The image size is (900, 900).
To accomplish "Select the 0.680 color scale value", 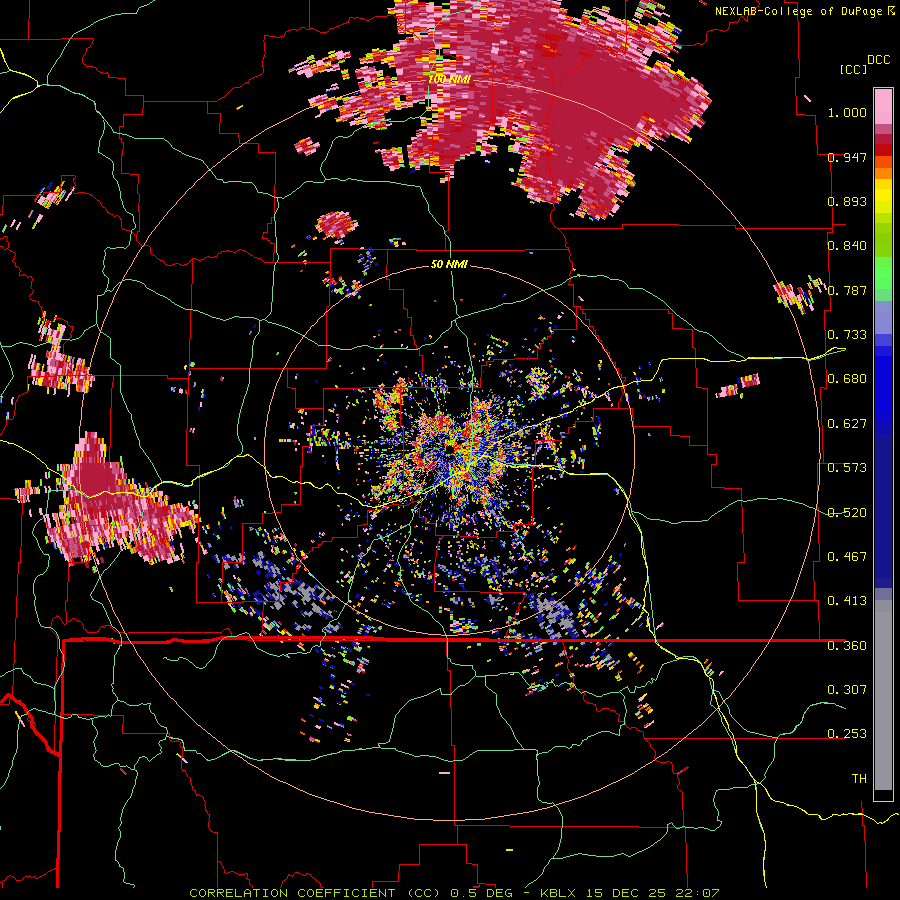I will 847,379.
